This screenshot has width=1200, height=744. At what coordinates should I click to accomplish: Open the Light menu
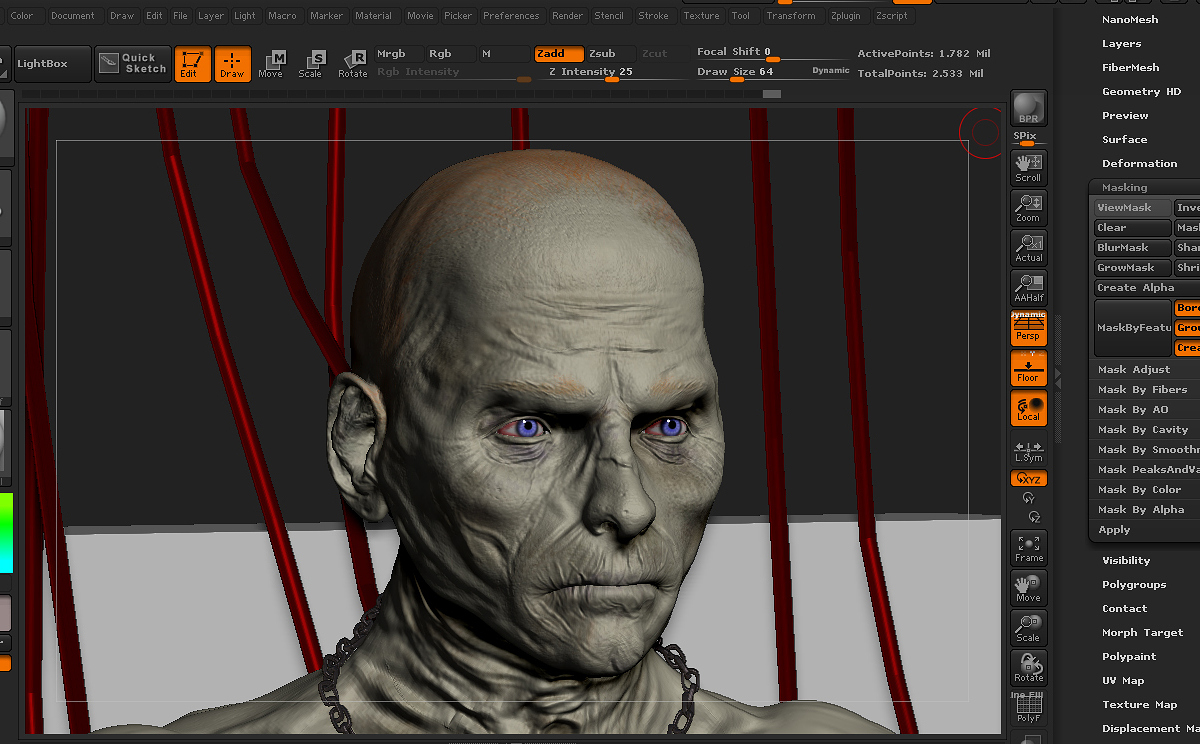coord(245,16)
